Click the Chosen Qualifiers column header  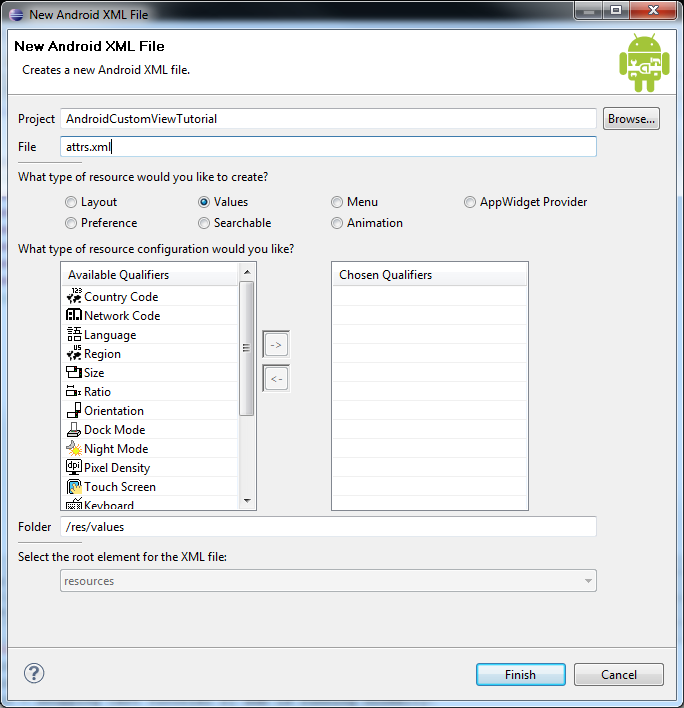pyautogui.click(x=430, y=275)
